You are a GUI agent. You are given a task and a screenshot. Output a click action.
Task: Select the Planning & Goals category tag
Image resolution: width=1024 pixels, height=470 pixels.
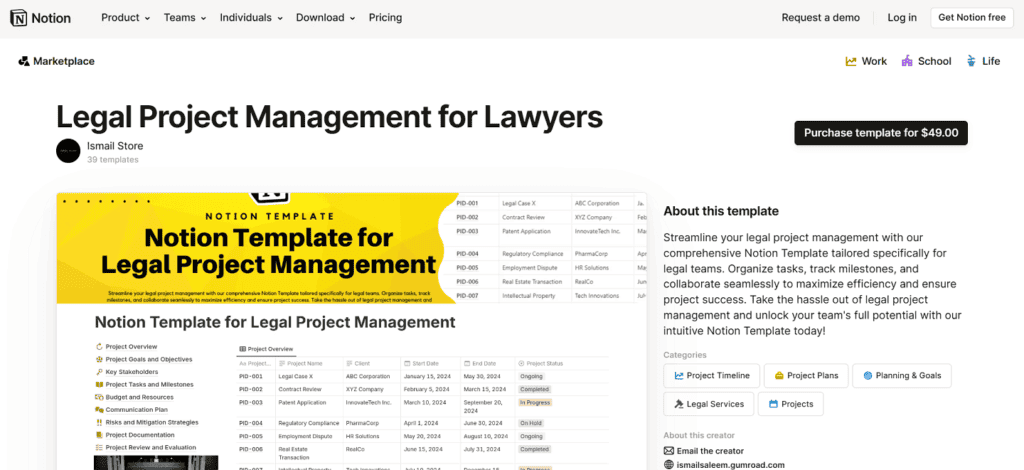[902, 376]
